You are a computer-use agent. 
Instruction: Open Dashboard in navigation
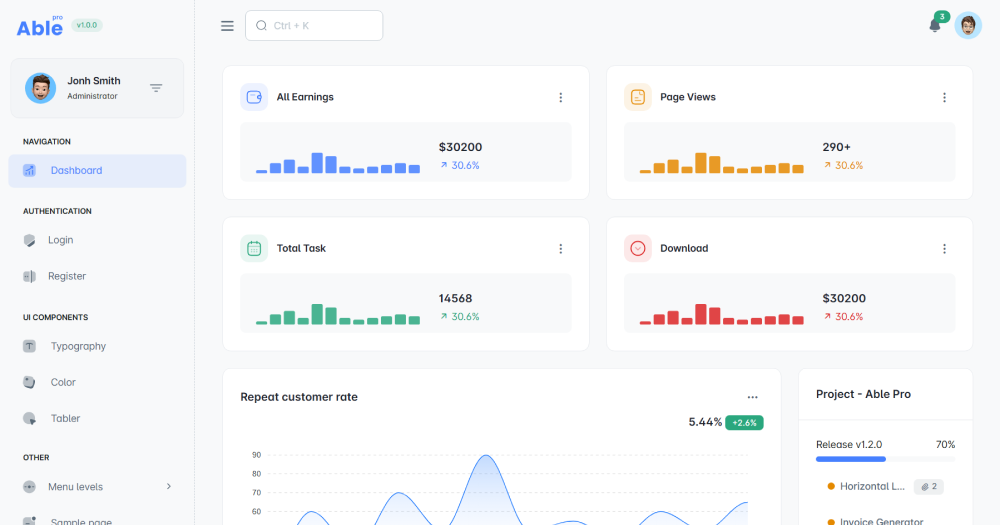(97, 170)
